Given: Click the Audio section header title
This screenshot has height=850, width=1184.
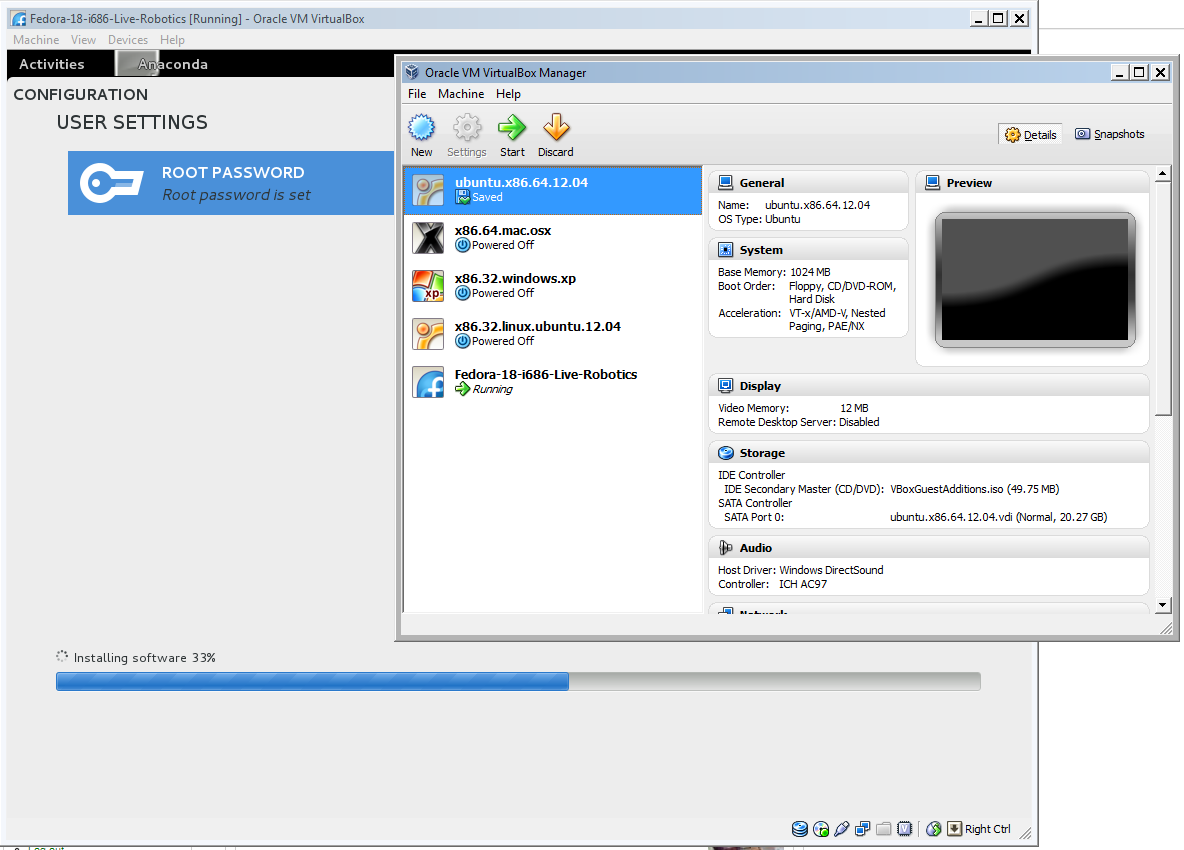Looking at the screenshot, I should point(756,548).
